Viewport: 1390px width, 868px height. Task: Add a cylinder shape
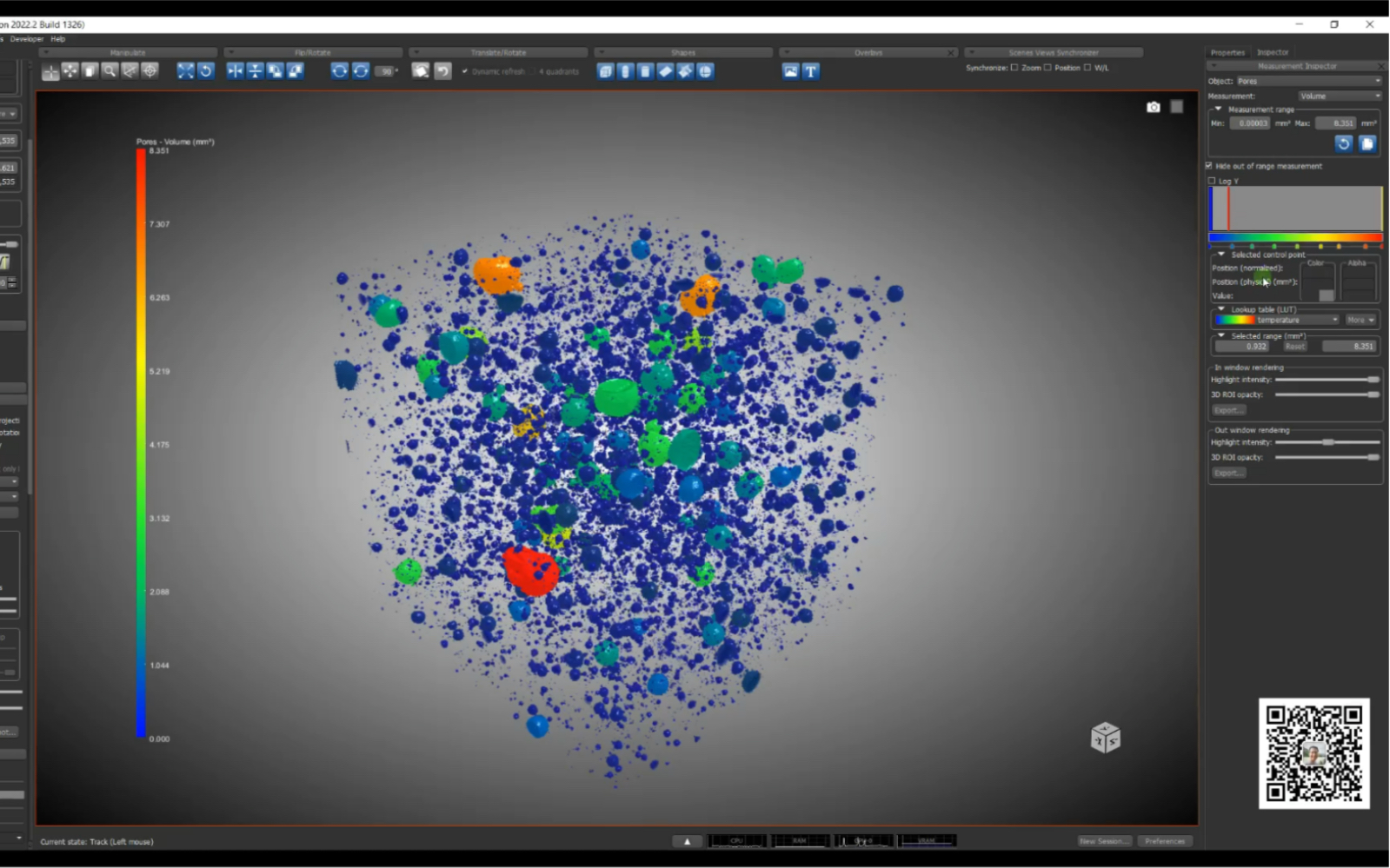click(x=646, y=71)
